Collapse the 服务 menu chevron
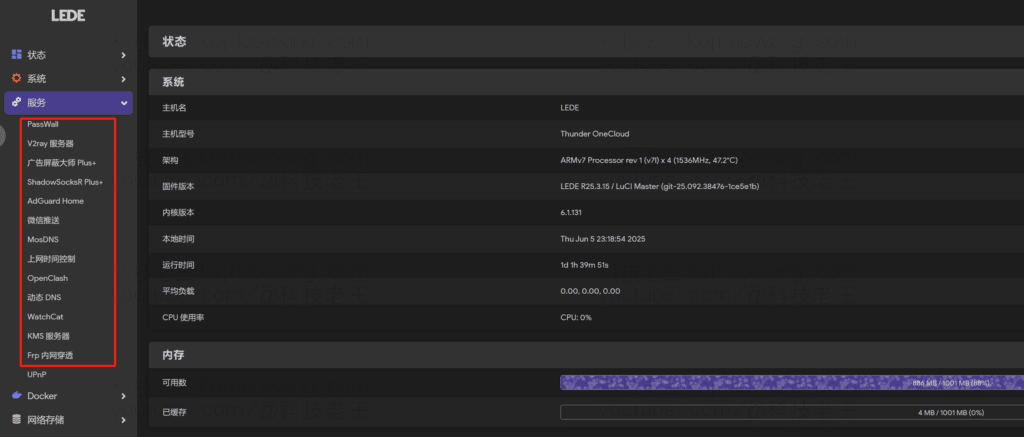Image resolution: width=1024 pixels, height=437 pixels. (123, 103)
